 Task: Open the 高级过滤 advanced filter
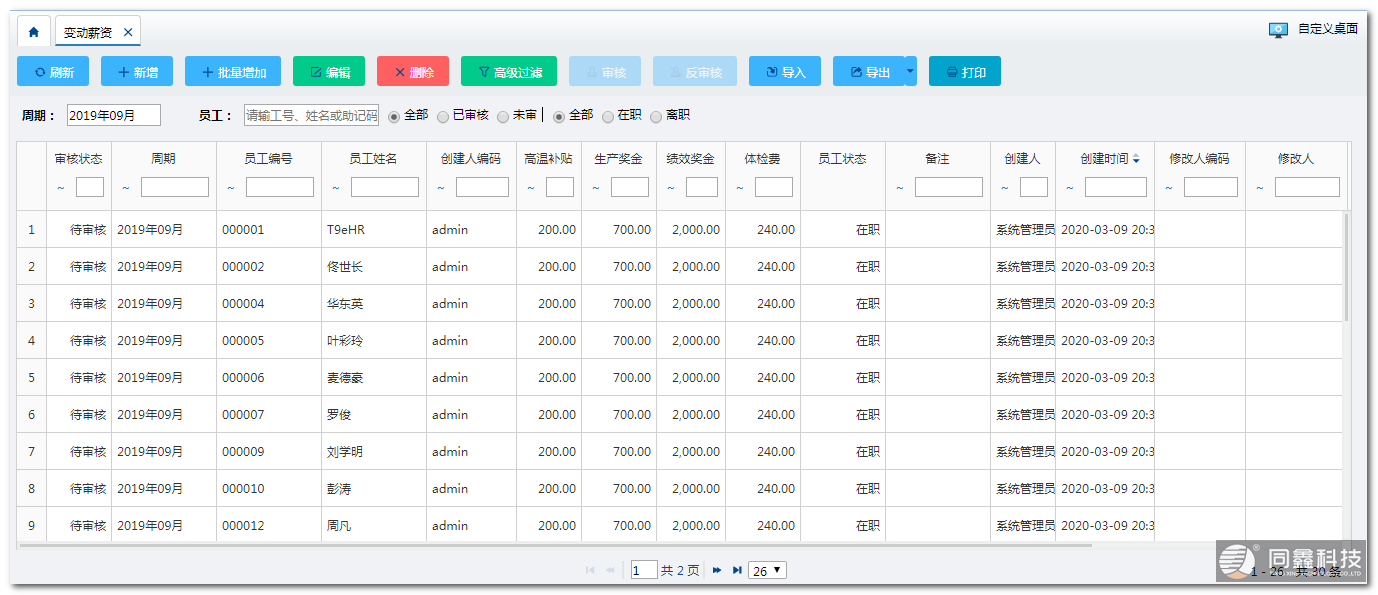pyautogui.click(x=509, y=72)
